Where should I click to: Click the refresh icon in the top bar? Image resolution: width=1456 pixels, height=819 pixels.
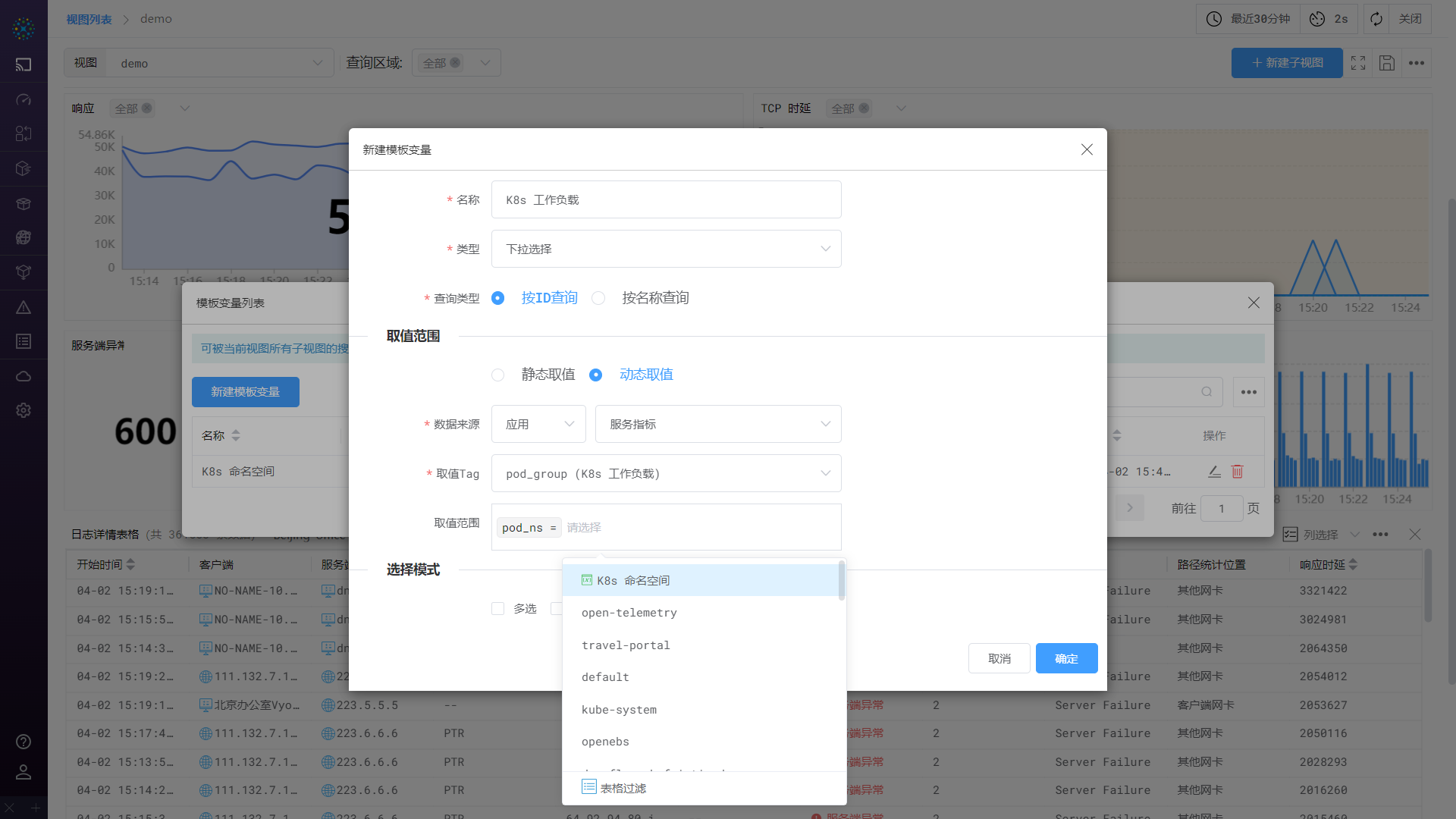[1376, 18]
